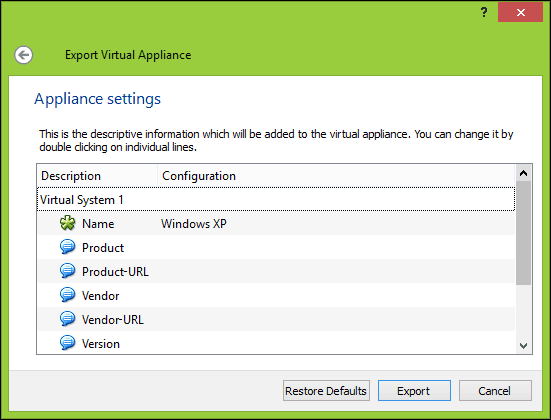The height and width of the screenshot is (420, 551).
Task: Click the Product-URL speech bubble icon
Action: click(x=67, y=271)
